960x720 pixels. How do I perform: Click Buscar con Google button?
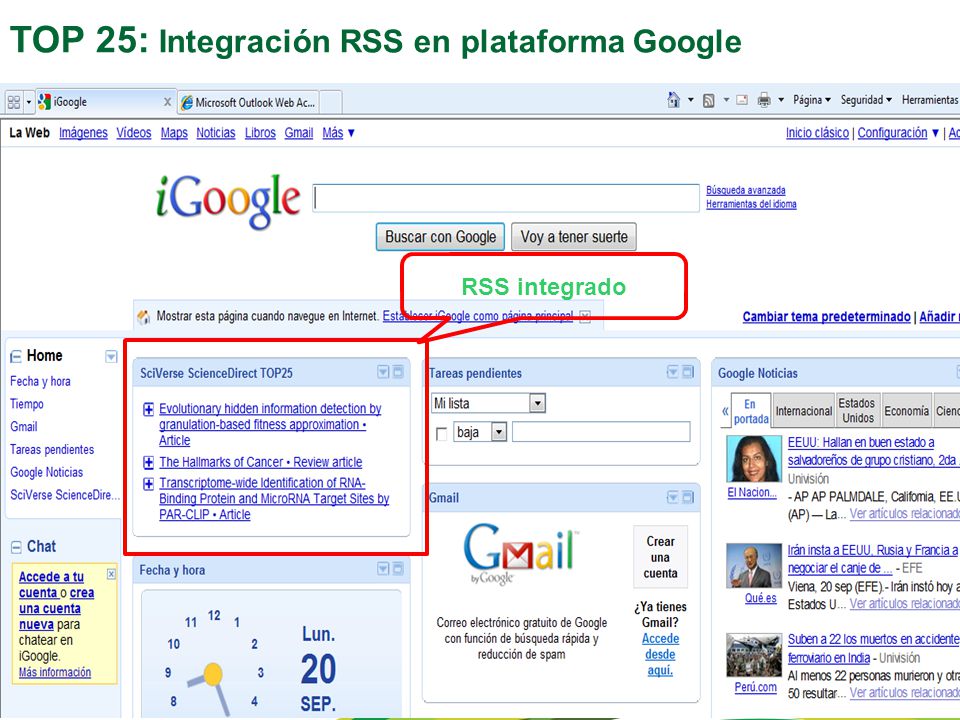(440, 237)
